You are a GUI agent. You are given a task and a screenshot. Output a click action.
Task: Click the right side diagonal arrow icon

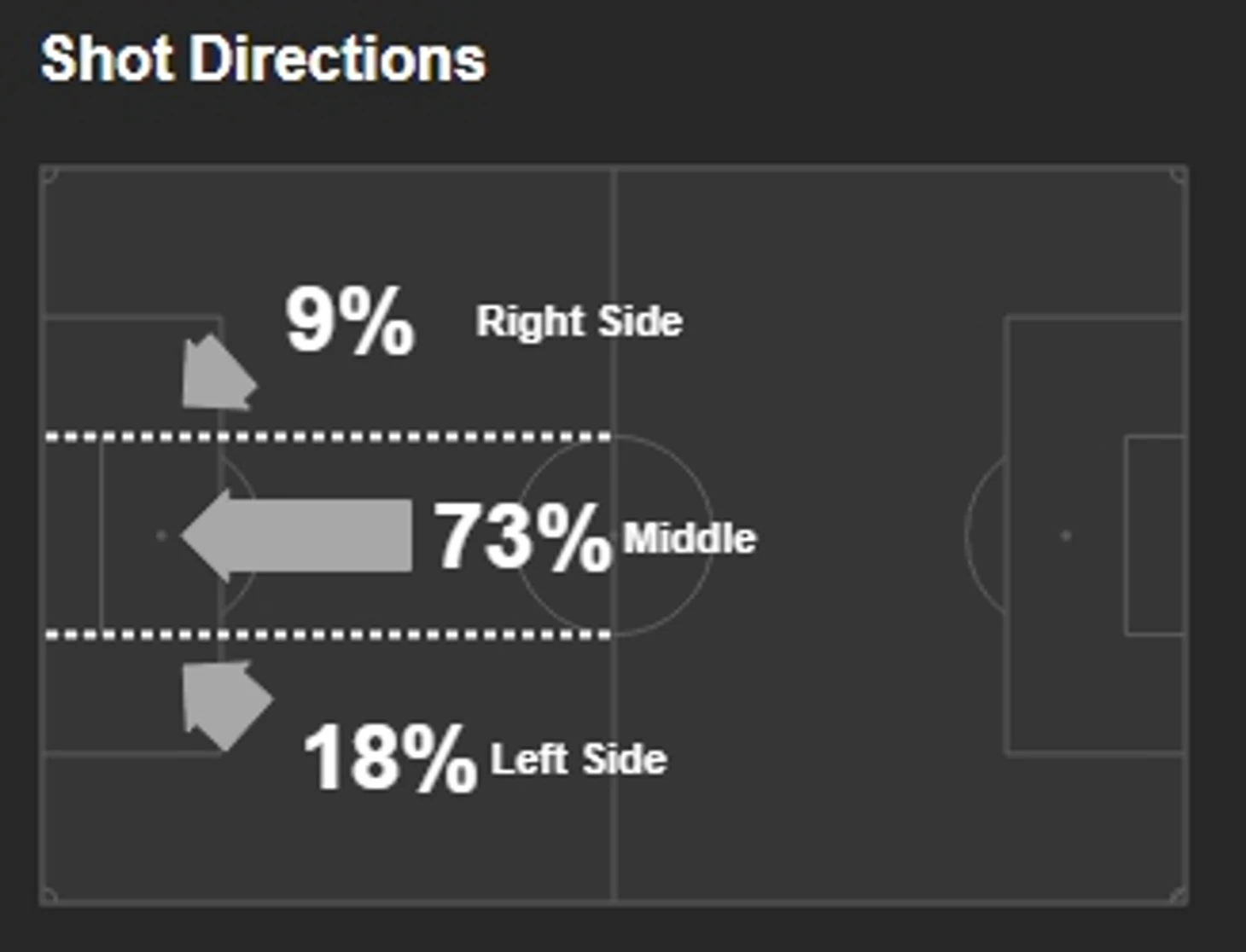pyautogui.click(x=218, y=373)
